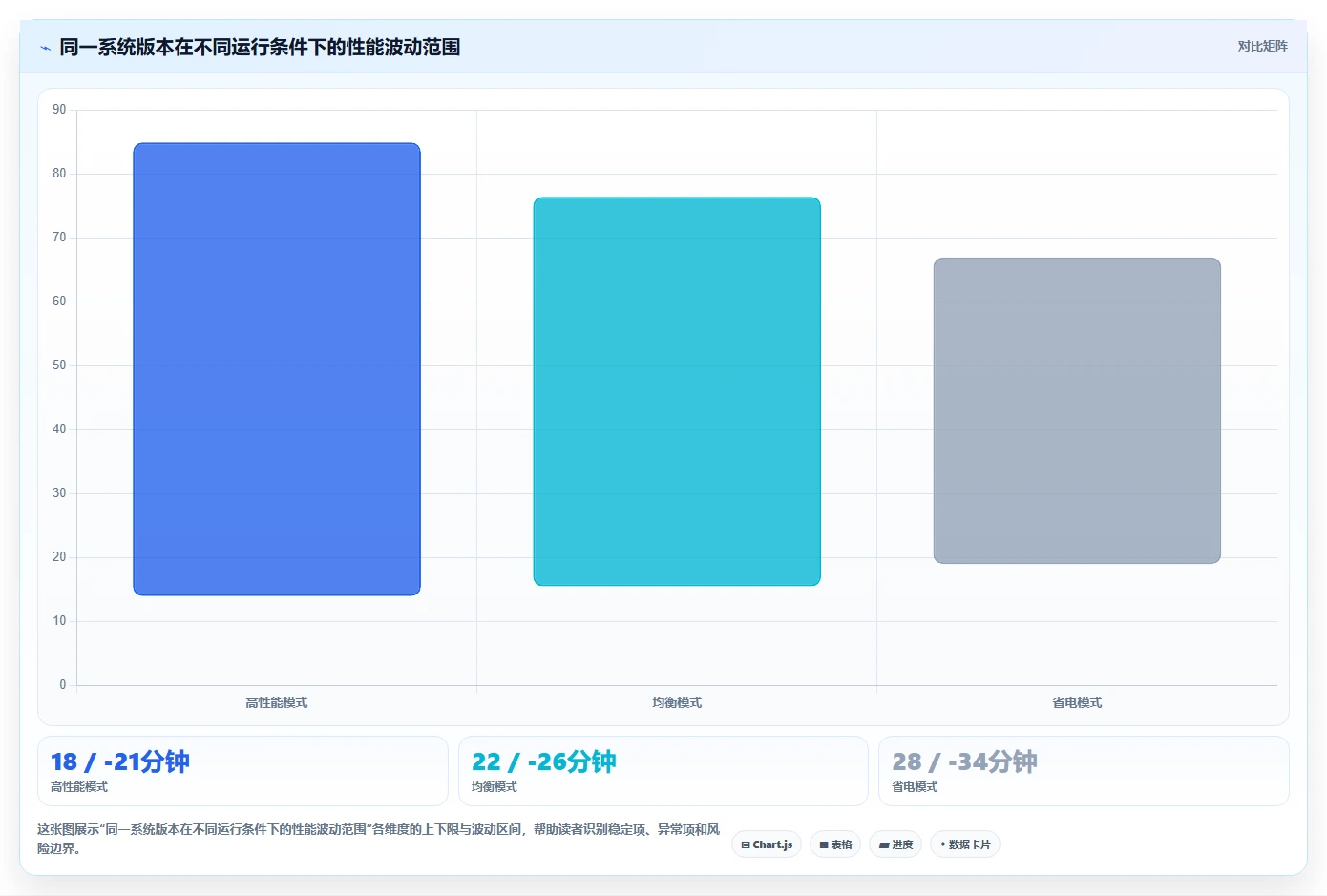Viewport: 1327px width, 896px height.
Task: Open the Chart.js tag chip
Action: click(767, 844)
